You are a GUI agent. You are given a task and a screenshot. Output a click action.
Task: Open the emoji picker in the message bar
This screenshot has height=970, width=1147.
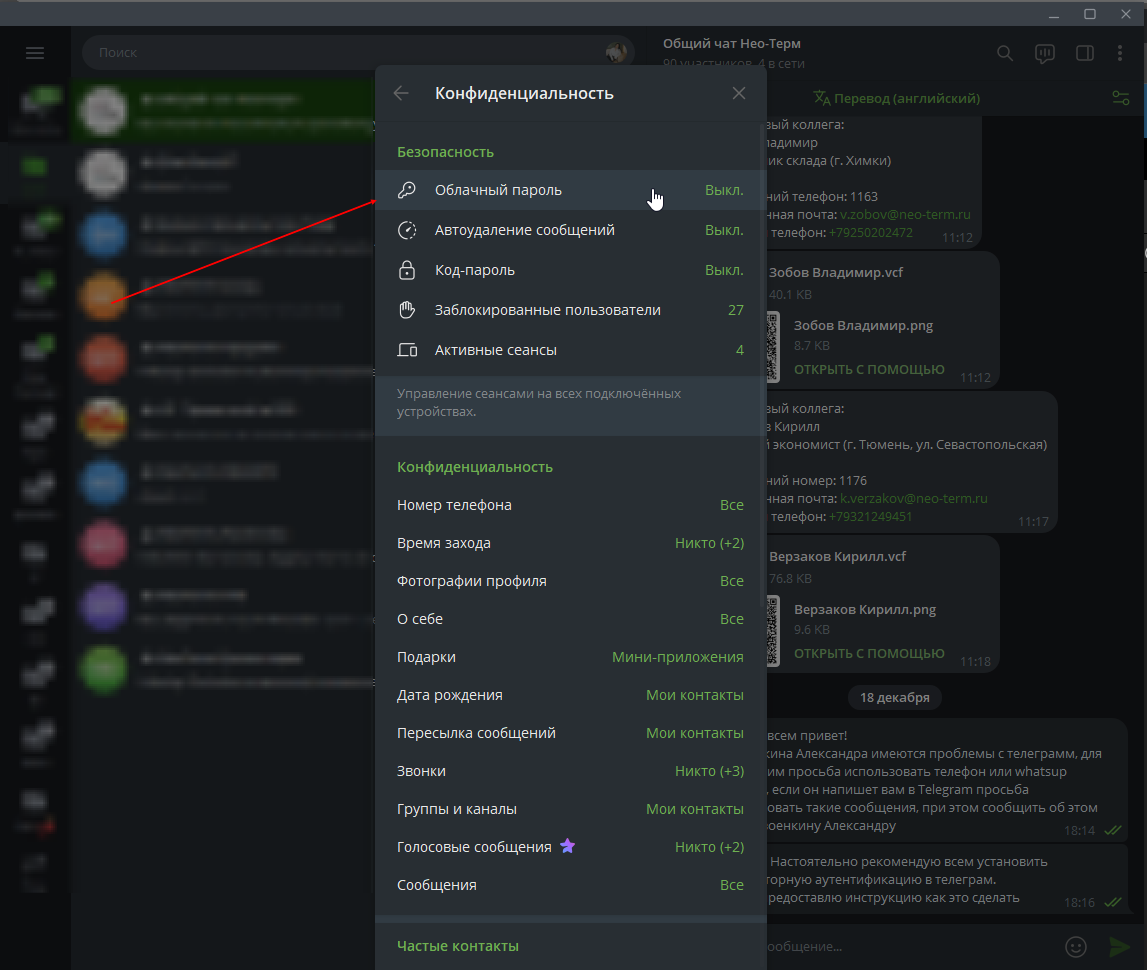(x=1075, y=947)
